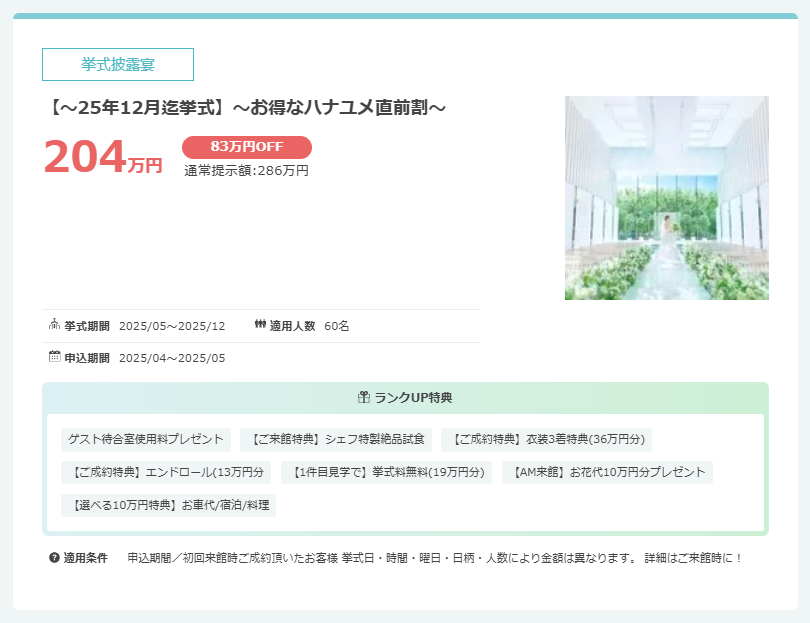Click the 83万円OFF discount badge
810x623 pixels.
coord(247,147)
